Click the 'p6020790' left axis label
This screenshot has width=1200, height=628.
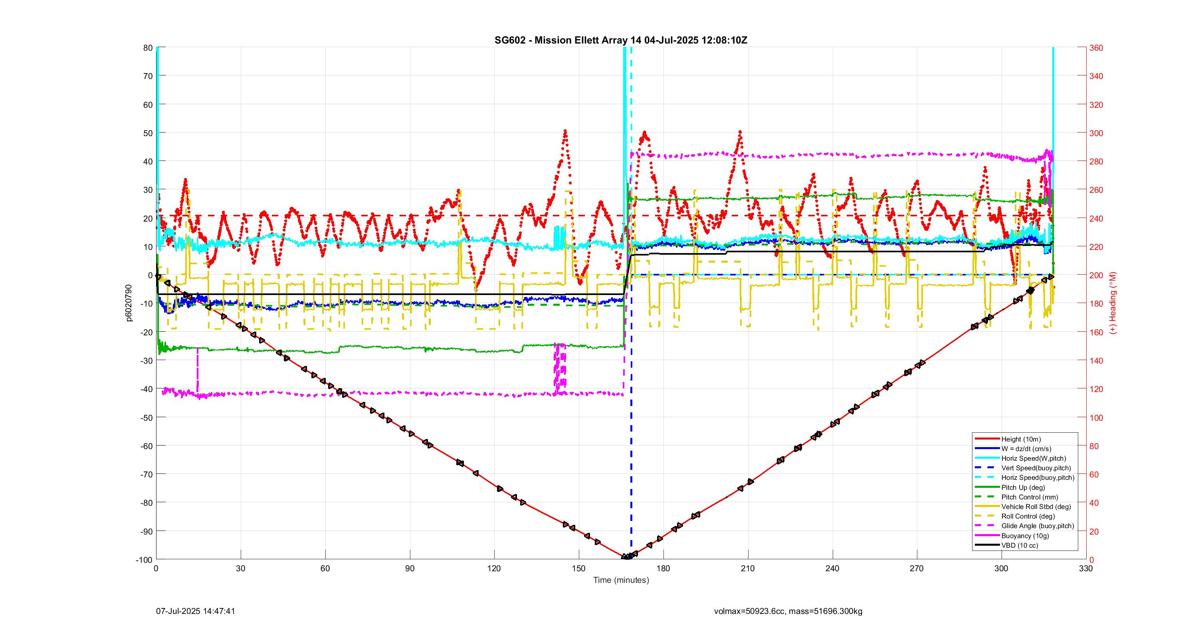coord(128,302)
